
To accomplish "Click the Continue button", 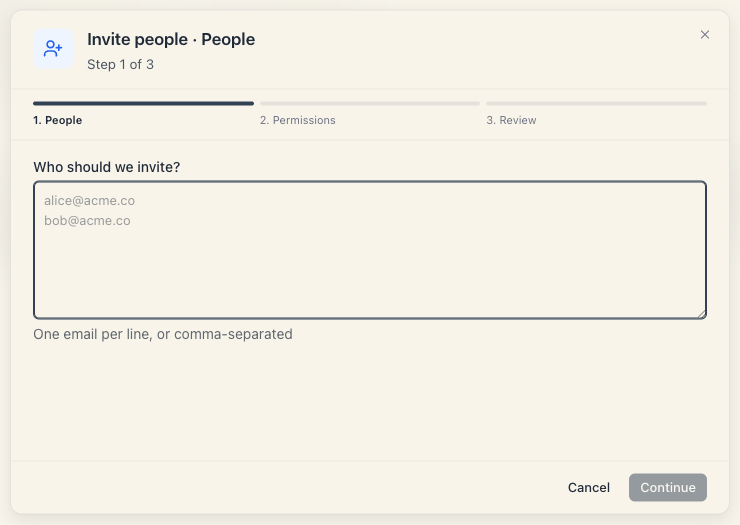I will (668, 488).
